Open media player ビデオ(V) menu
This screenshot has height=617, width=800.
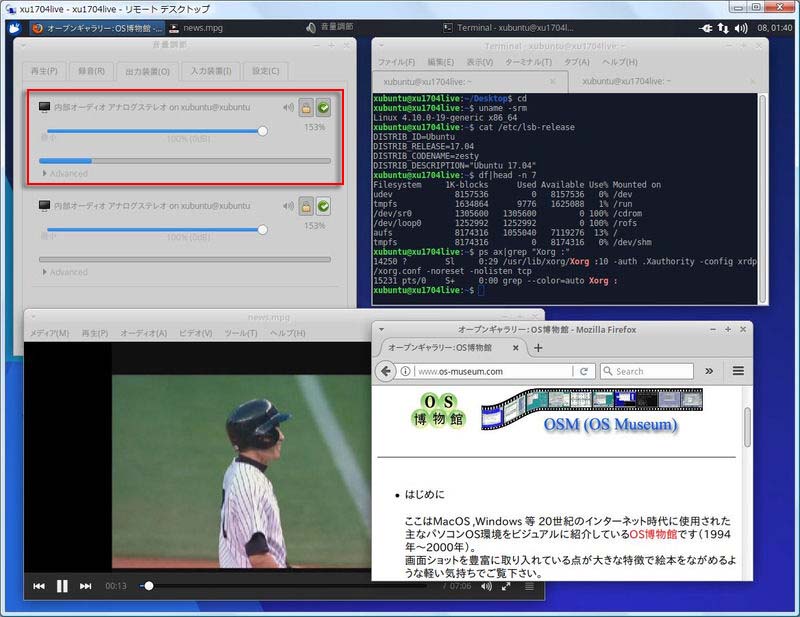[195, 333]
